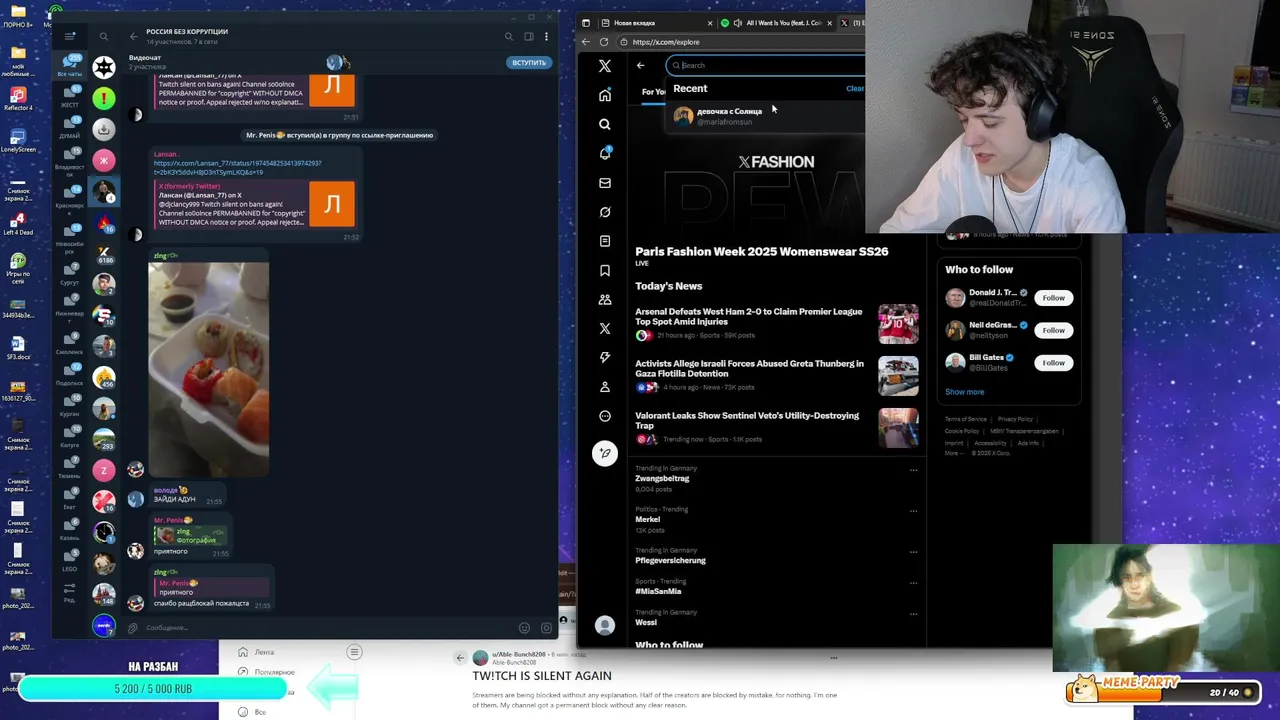This screenshot has height=720, width=1280.
Task: Select the Все чаты folder in Telegram
Action: [70, 66]
